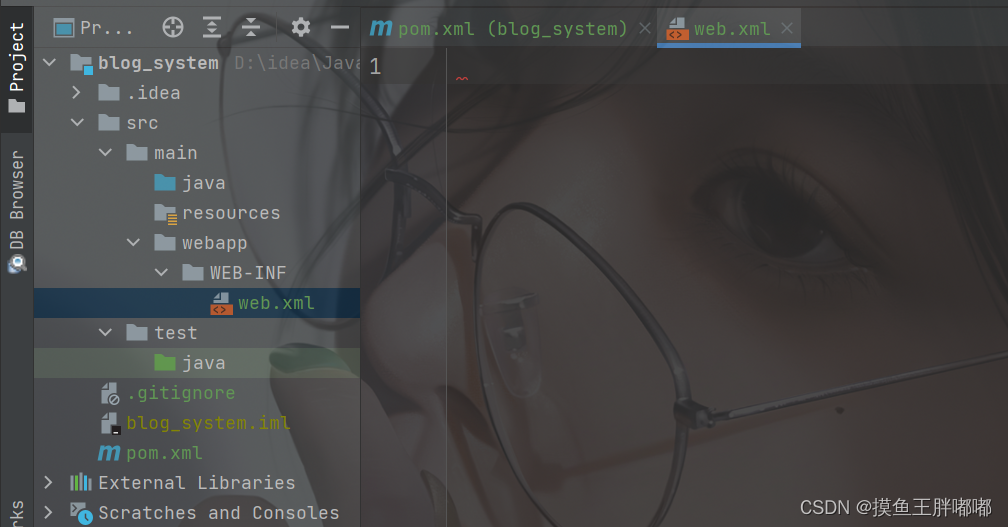Select the test folder row
Screen dimensions: 1008x527
coord(197,332)
